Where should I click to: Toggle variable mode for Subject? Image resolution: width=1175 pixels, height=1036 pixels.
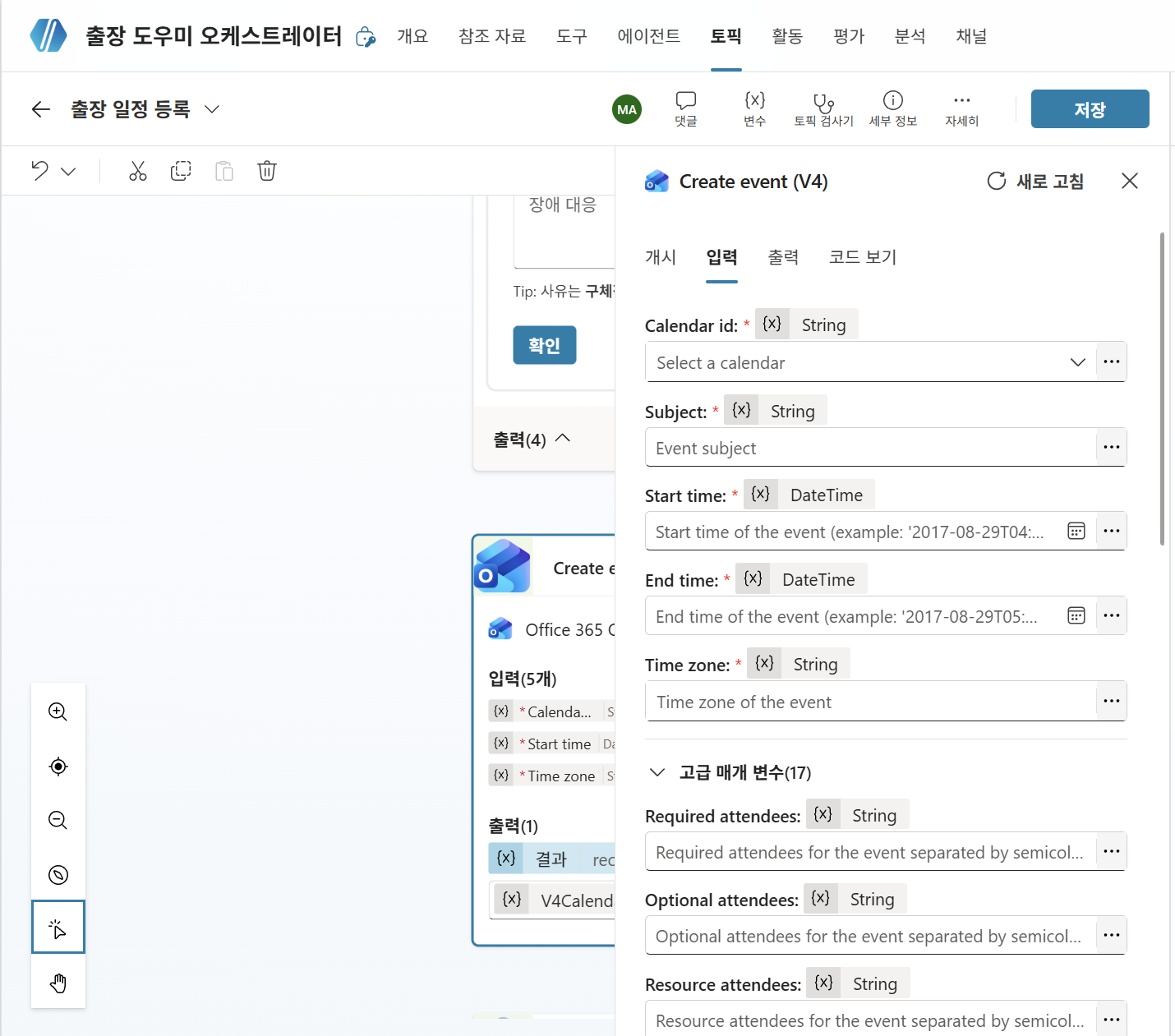click(741, 410)
